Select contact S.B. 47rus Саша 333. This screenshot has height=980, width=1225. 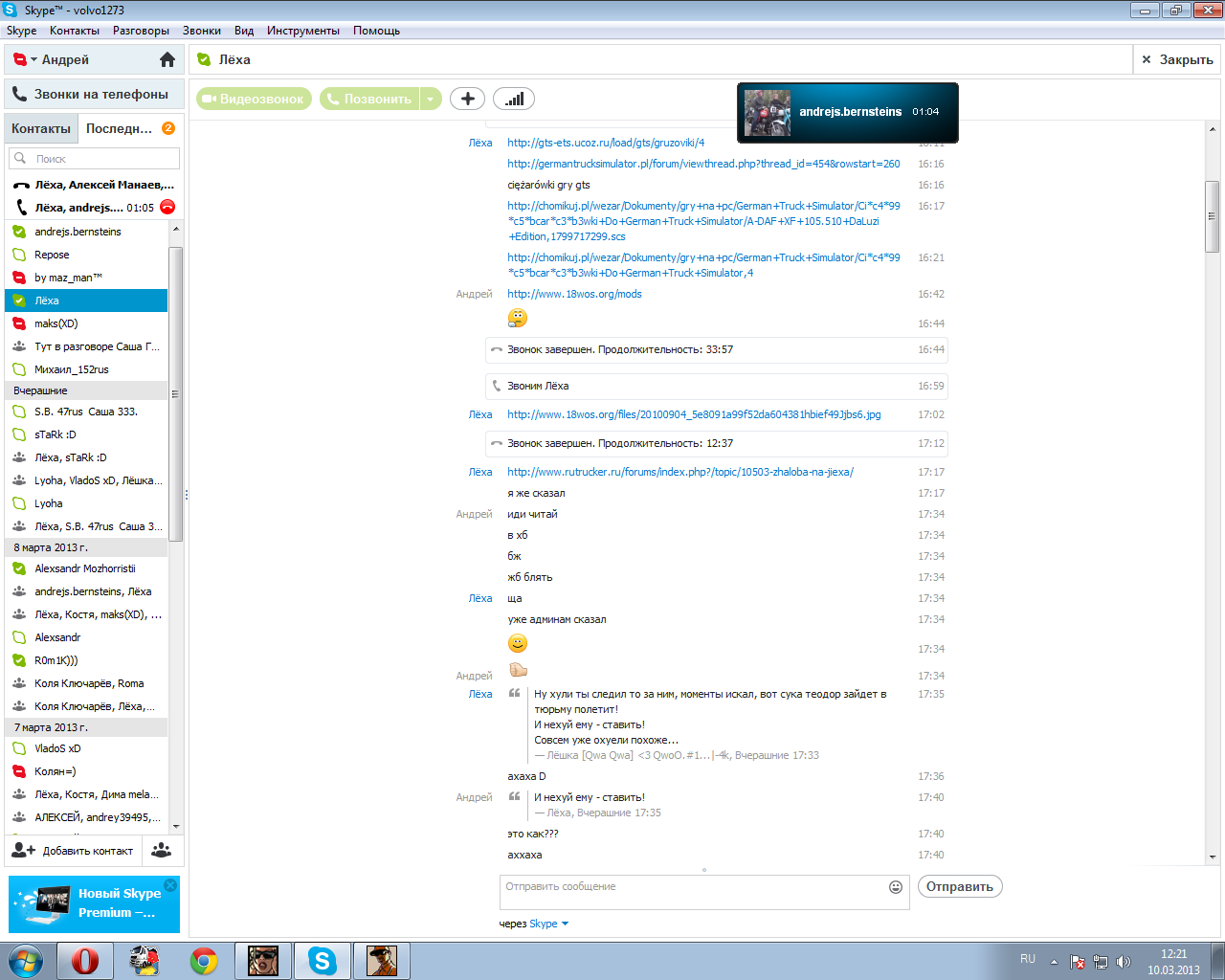(x=87, y=412)
